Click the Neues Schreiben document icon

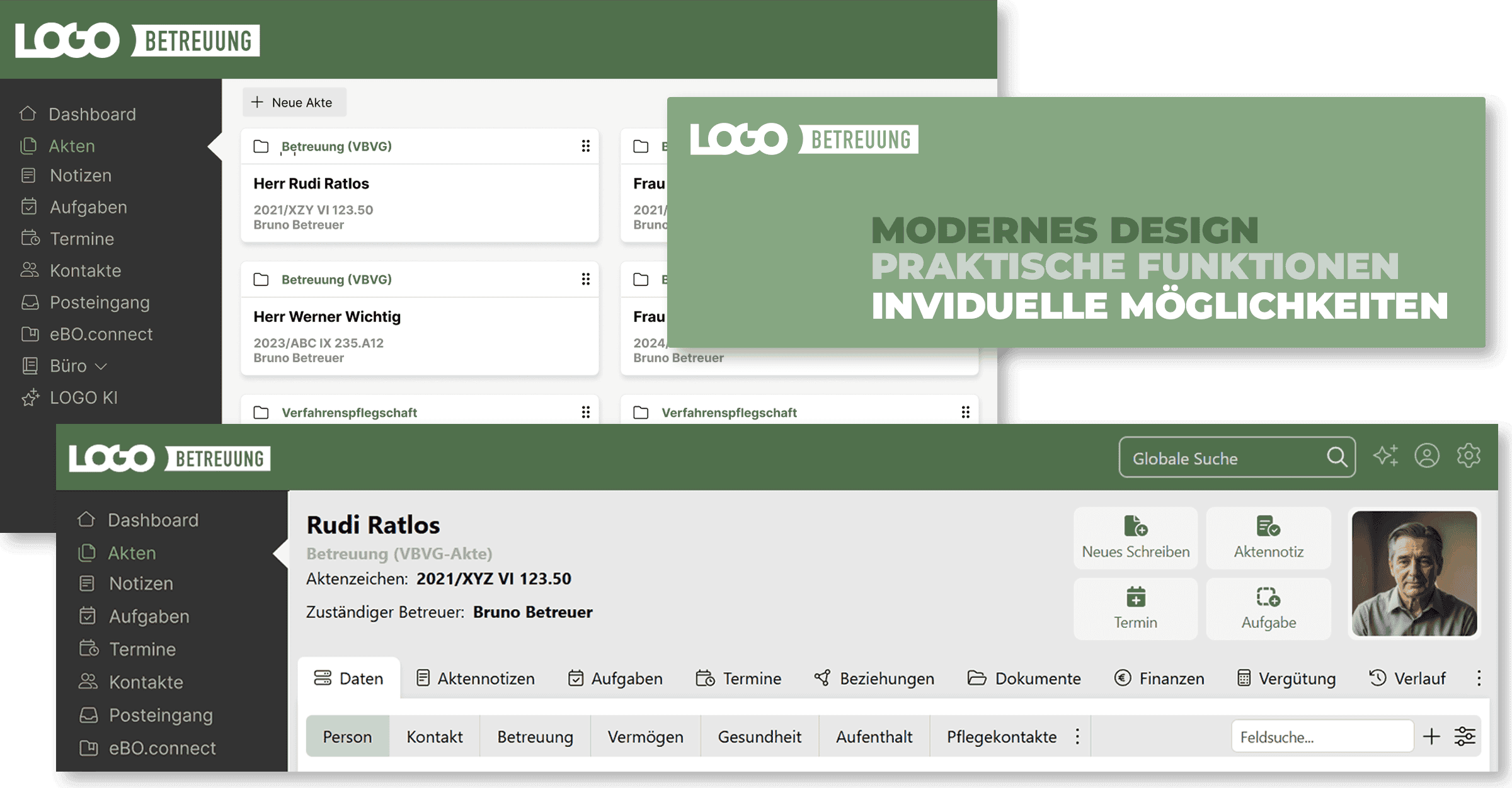1135,526
